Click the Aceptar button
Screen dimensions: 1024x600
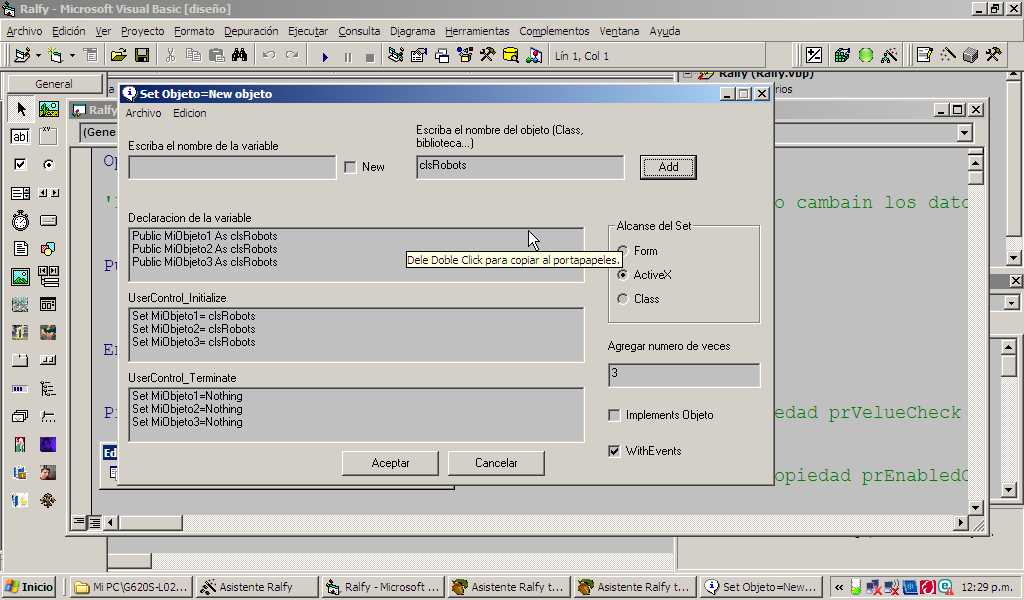[391, 463]
